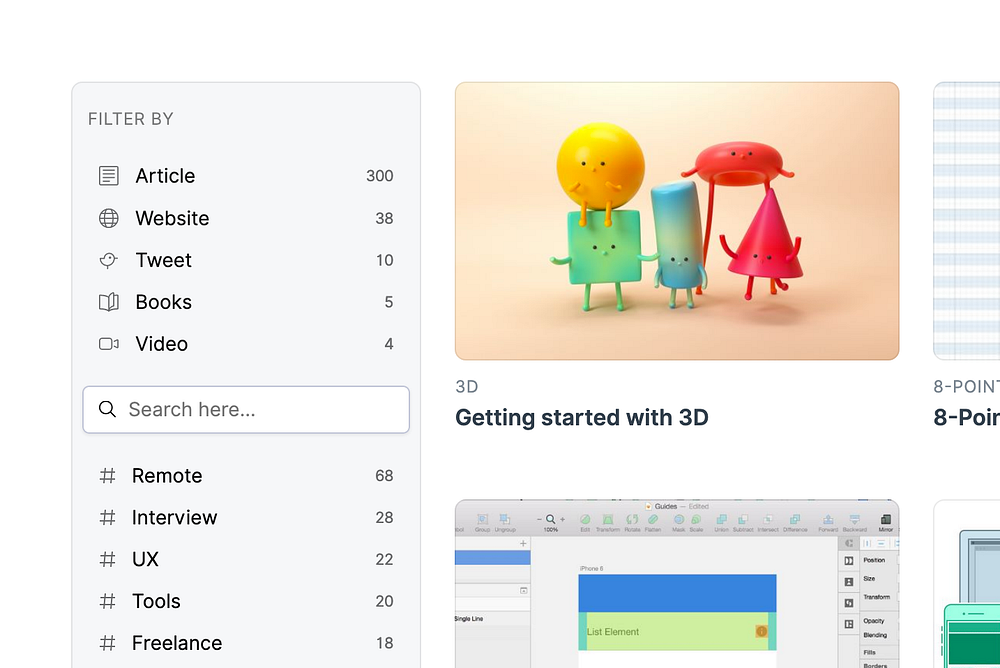Click the Article document icon
Screen dimensions: 1000x668
tap(108, 175)
